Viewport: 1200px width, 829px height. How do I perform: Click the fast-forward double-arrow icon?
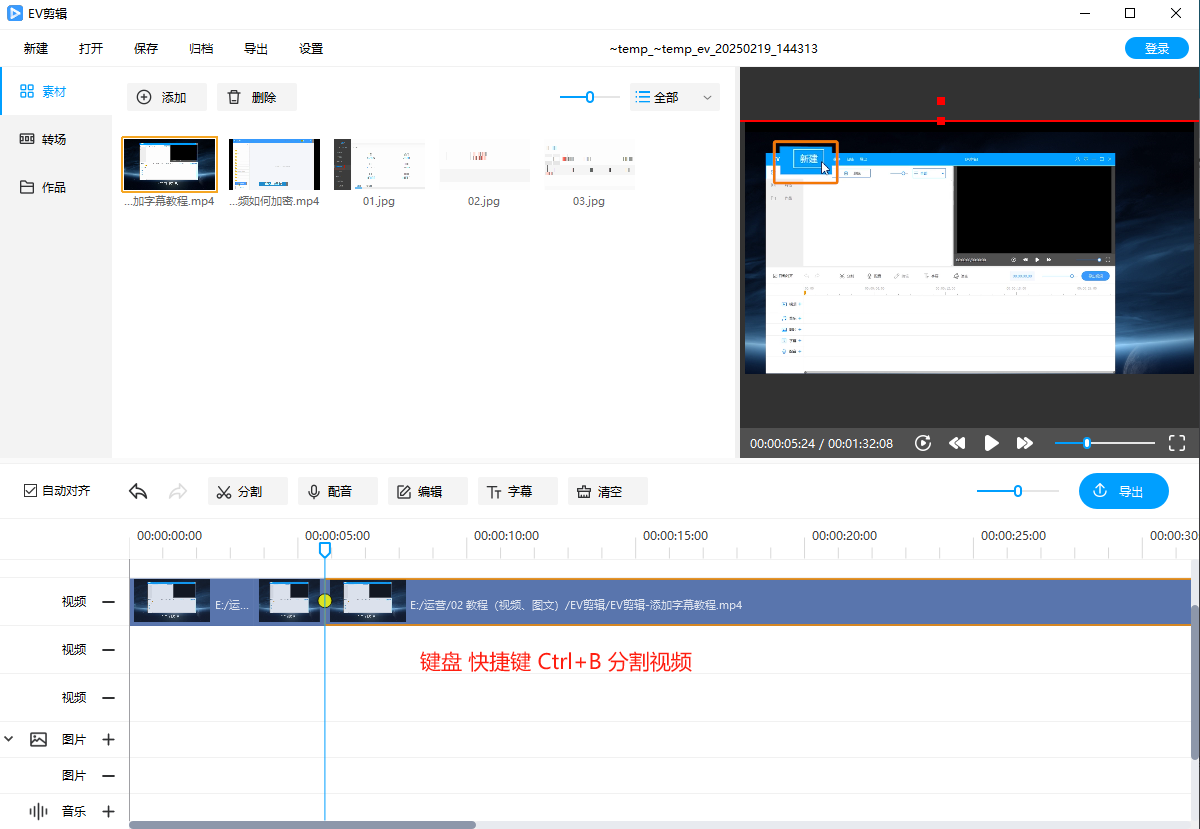[1024, 443]
